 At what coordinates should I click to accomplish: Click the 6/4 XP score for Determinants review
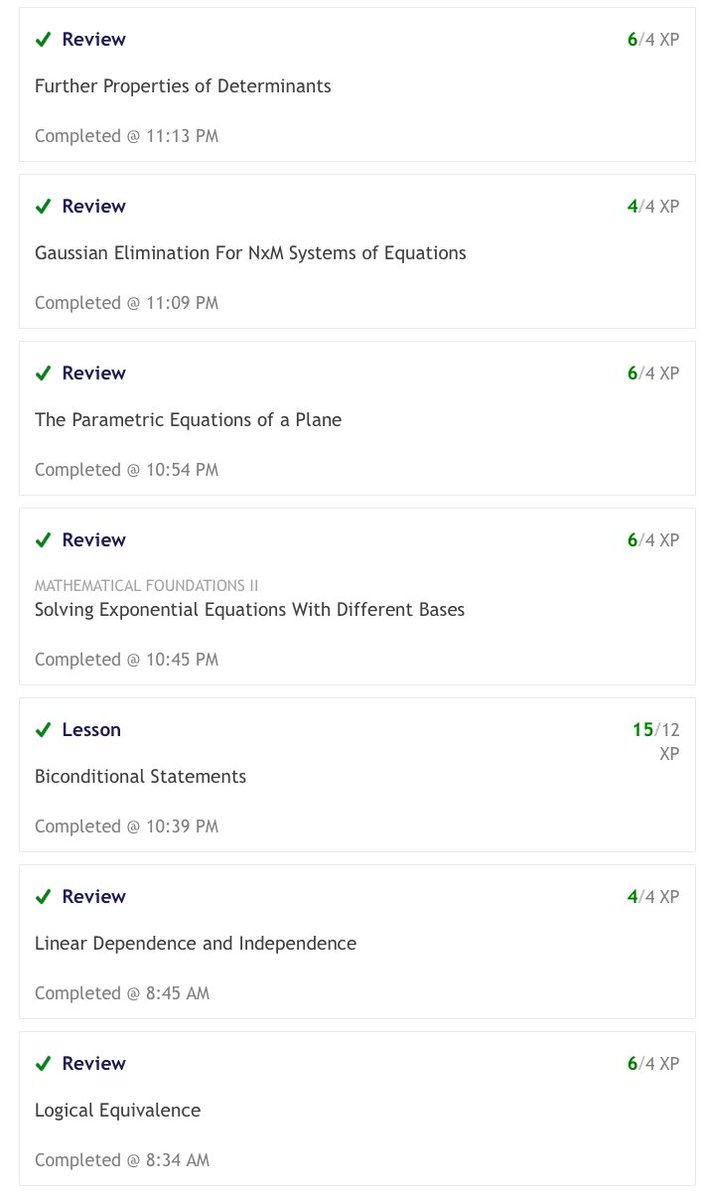pyautogui.click(x=654, y=39)
